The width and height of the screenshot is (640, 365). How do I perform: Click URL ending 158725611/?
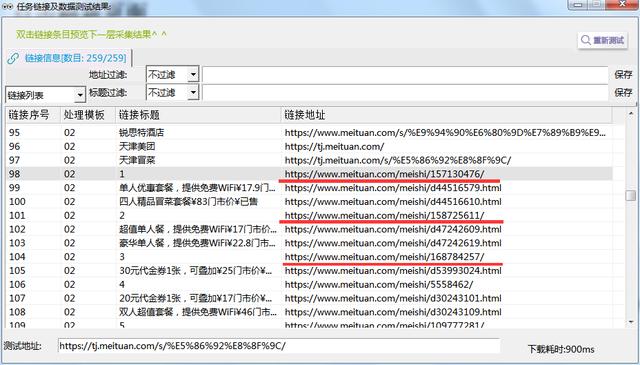pos(384,215)
